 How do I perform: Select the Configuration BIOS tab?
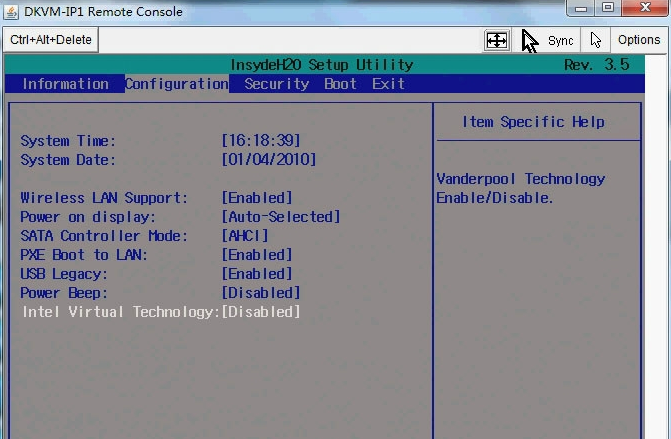point(177,84)
